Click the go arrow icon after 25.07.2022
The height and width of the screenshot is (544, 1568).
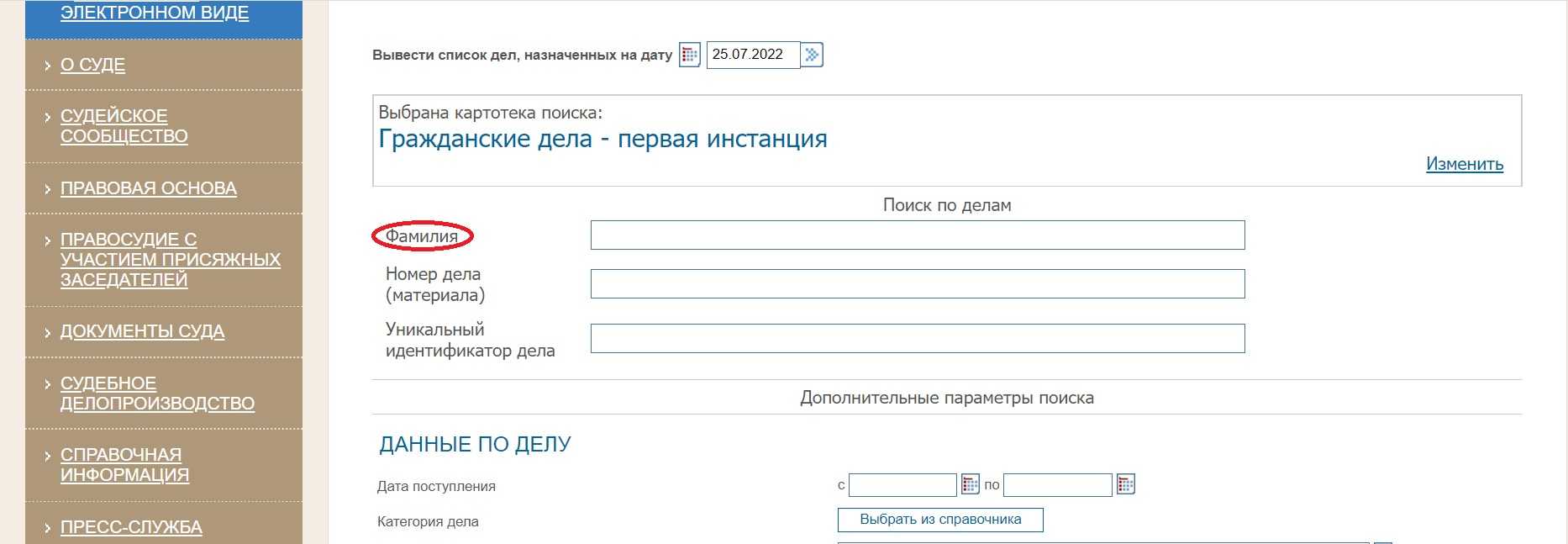click(812, 55)
